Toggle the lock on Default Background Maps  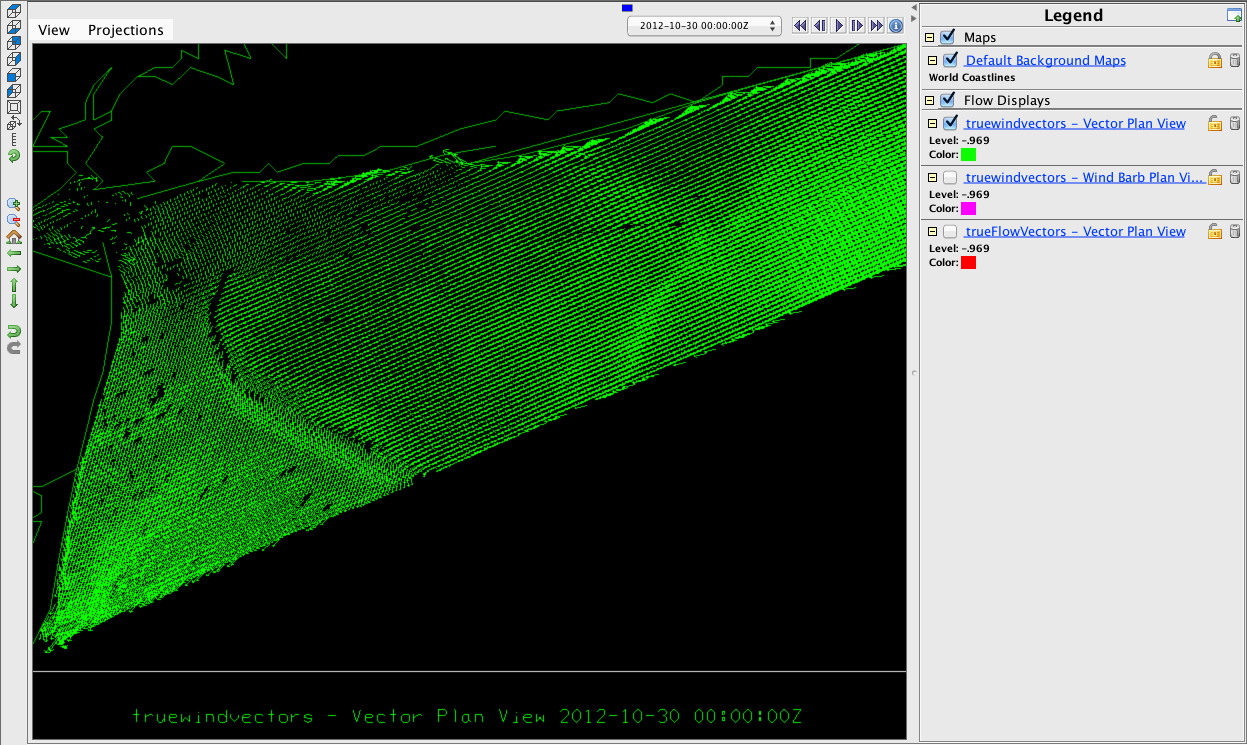tap(1215, 61)
